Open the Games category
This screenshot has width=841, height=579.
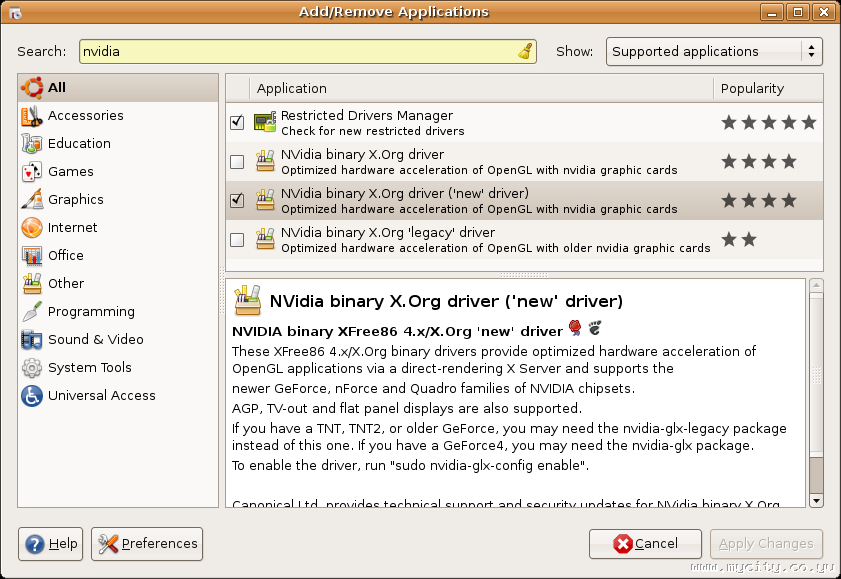[118, 172]
